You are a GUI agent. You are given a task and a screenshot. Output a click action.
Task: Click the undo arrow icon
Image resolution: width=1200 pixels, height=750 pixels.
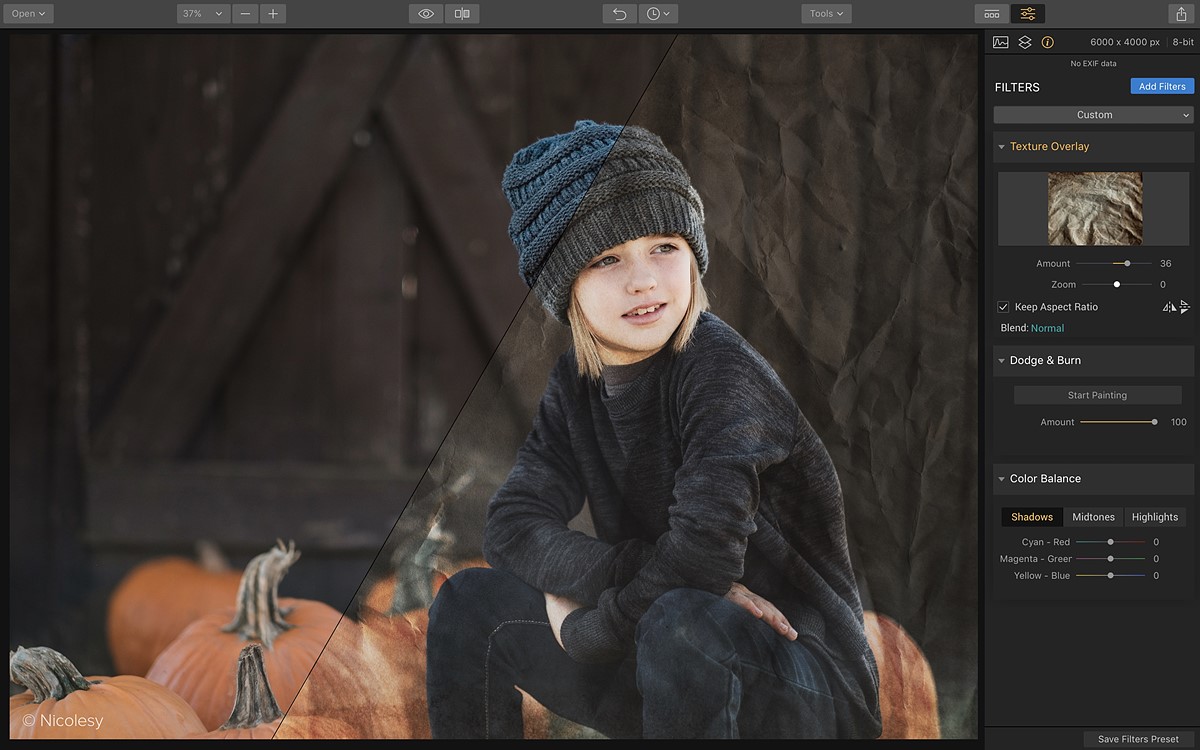[x=619, y=14]
